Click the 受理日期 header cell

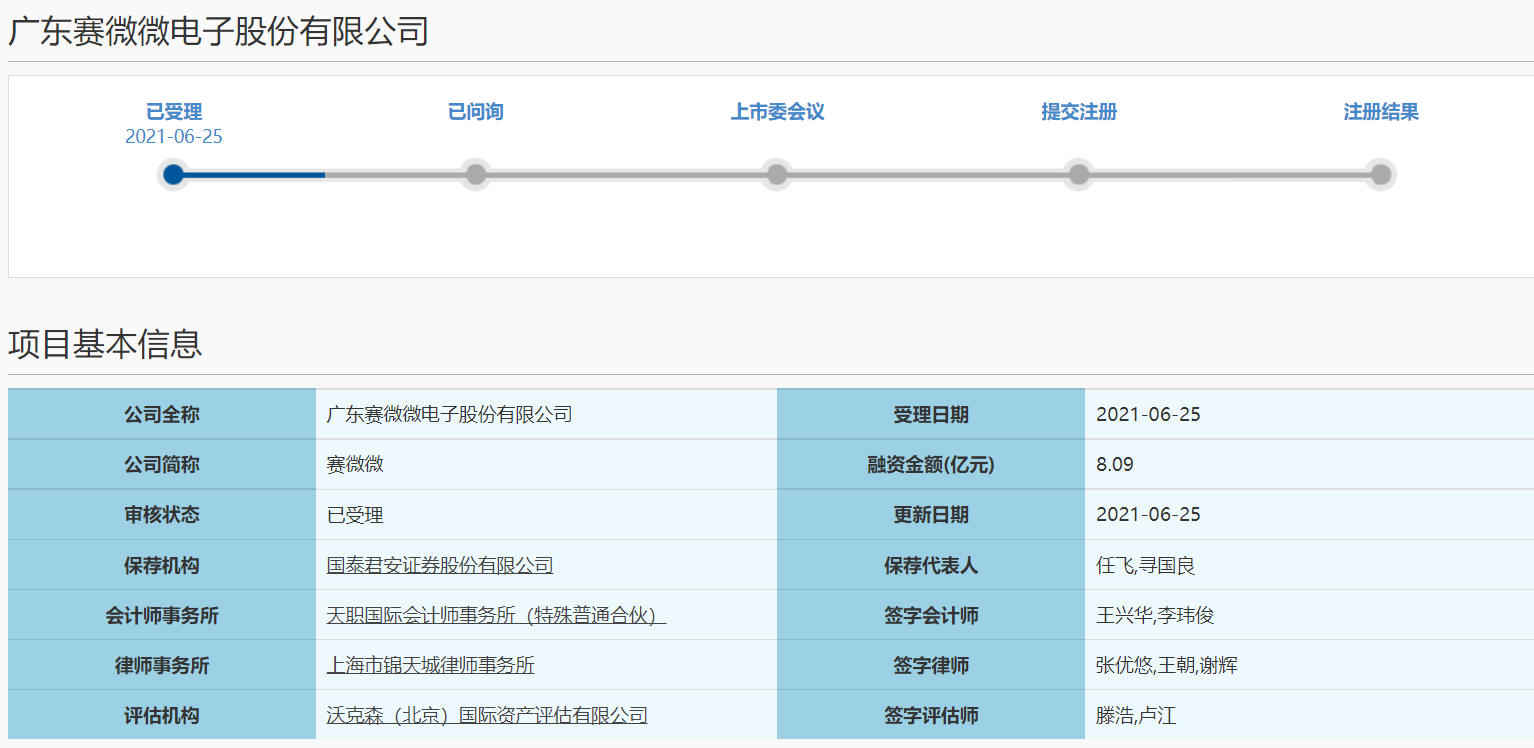931,414
